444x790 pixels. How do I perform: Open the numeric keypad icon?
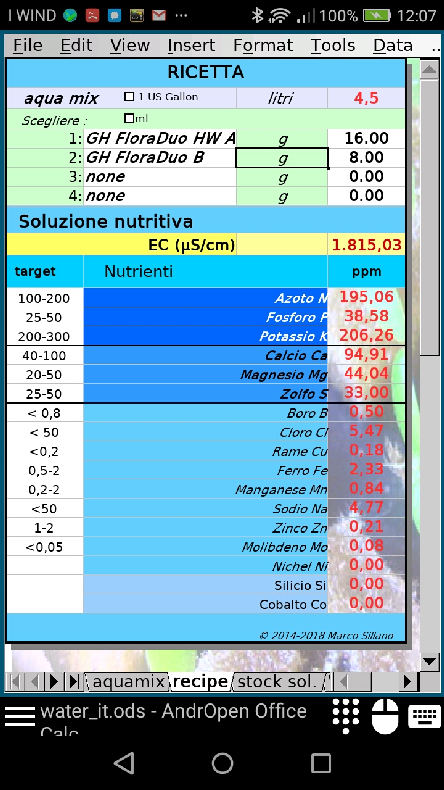click(346, 715)
